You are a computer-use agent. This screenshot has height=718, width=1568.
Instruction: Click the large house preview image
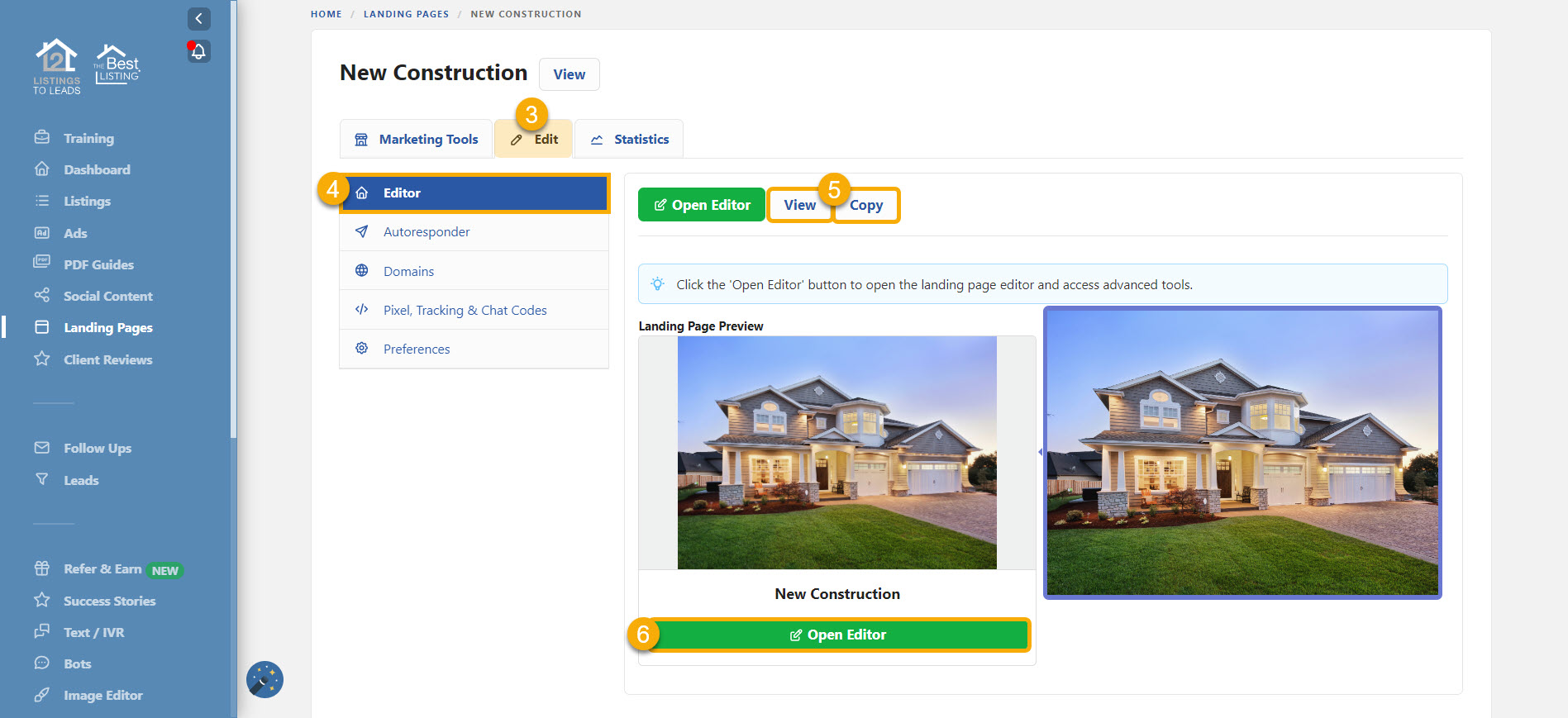tap(1242, 453)
